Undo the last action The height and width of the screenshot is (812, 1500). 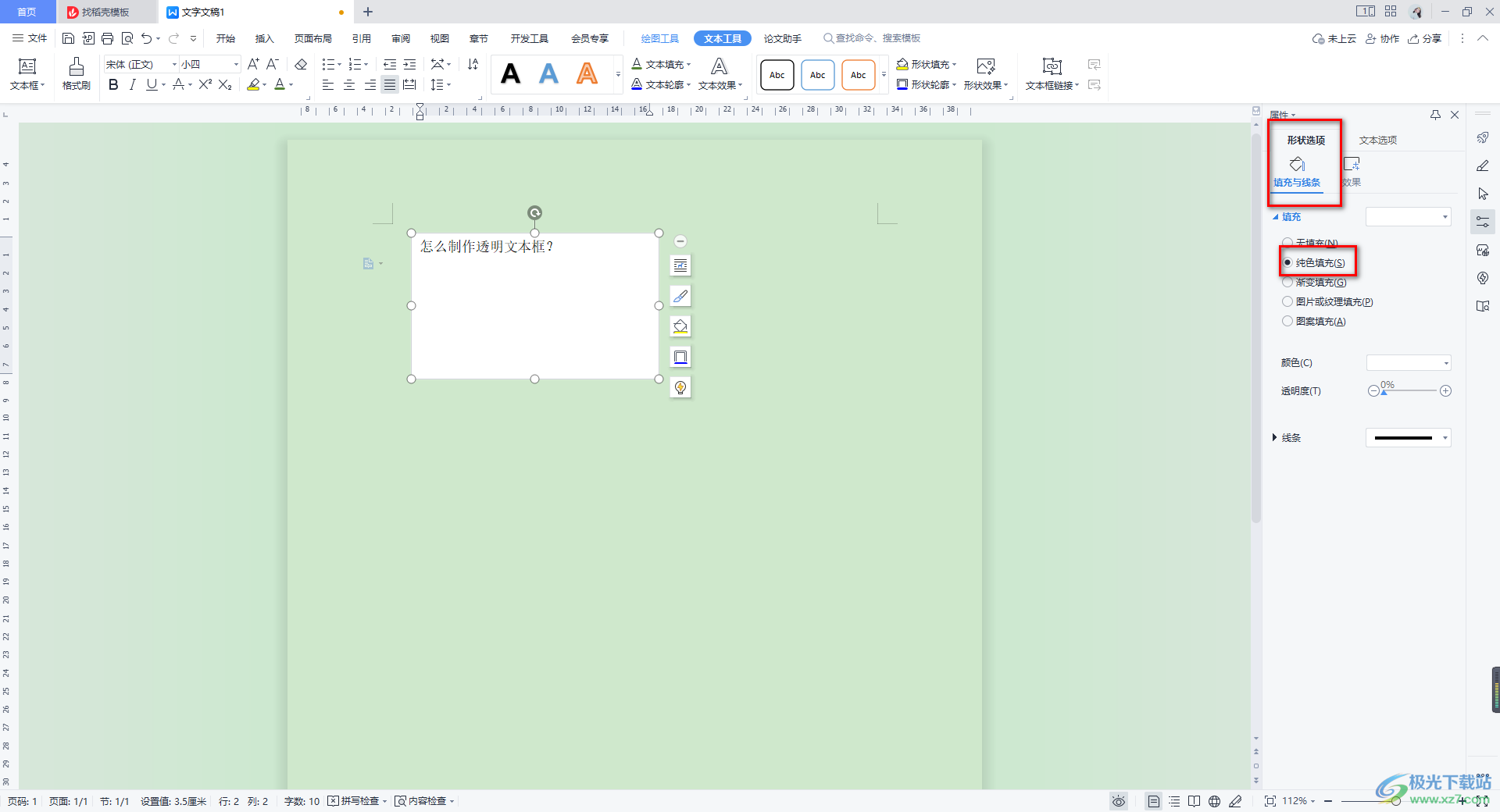(x=146, y=38)
